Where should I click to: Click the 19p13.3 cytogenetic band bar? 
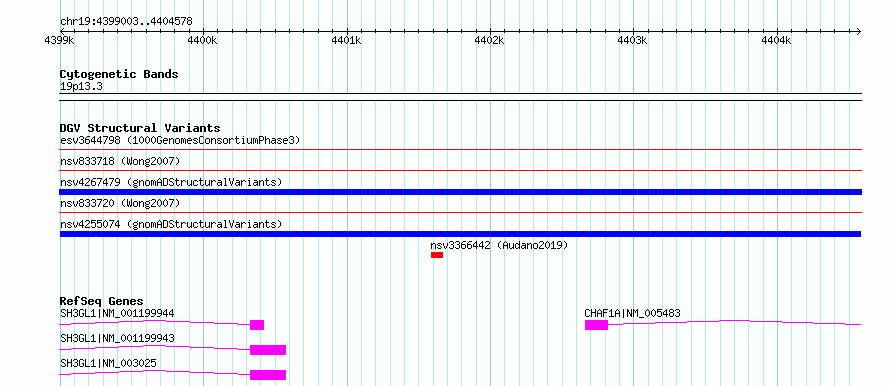pyautogui.click(x=461, y=97)
